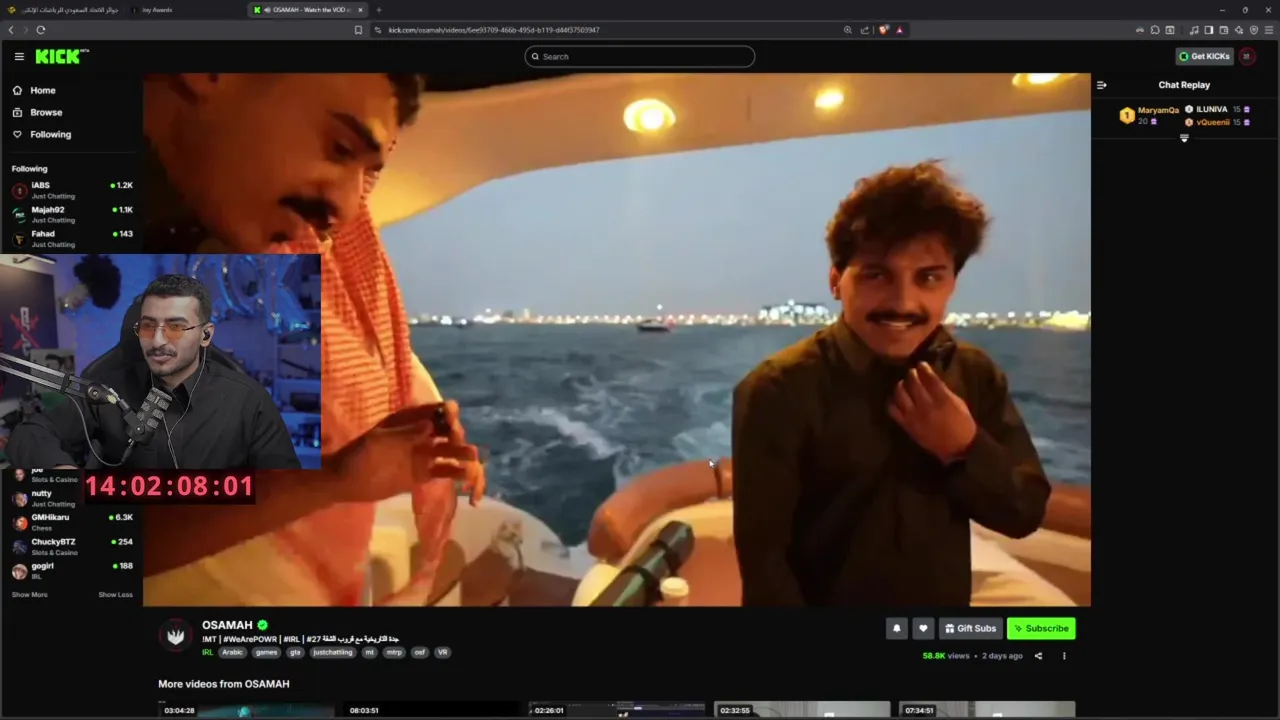Click the main video player

coord(616,339)
